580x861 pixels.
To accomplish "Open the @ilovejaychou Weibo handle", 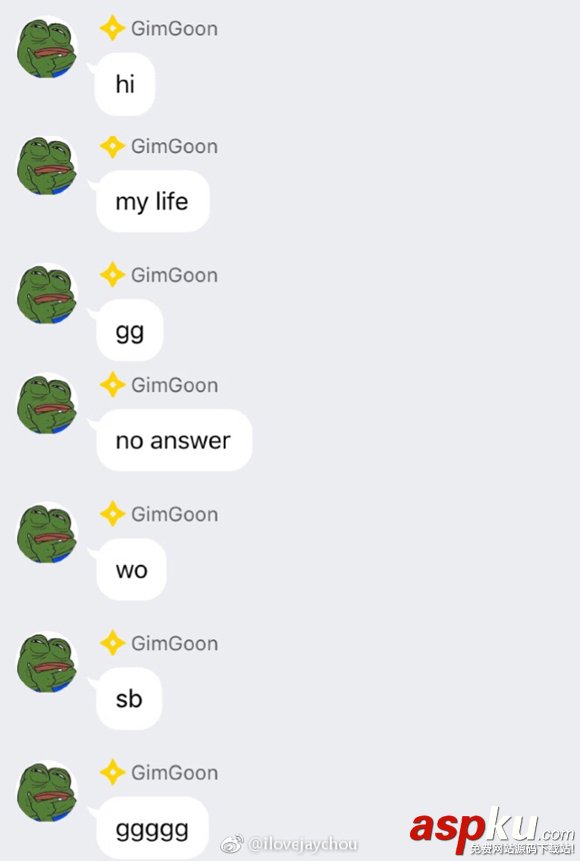I will (303, 844).
